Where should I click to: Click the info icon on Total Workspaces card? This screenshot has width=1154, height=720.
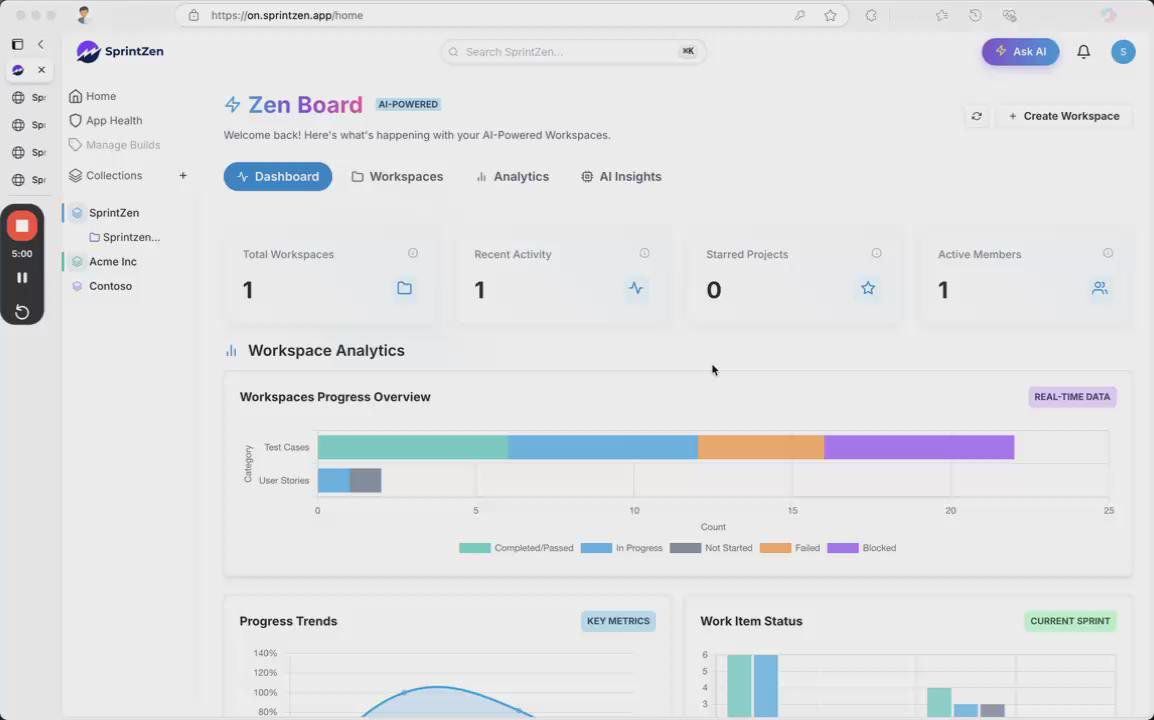click(413, 253)
